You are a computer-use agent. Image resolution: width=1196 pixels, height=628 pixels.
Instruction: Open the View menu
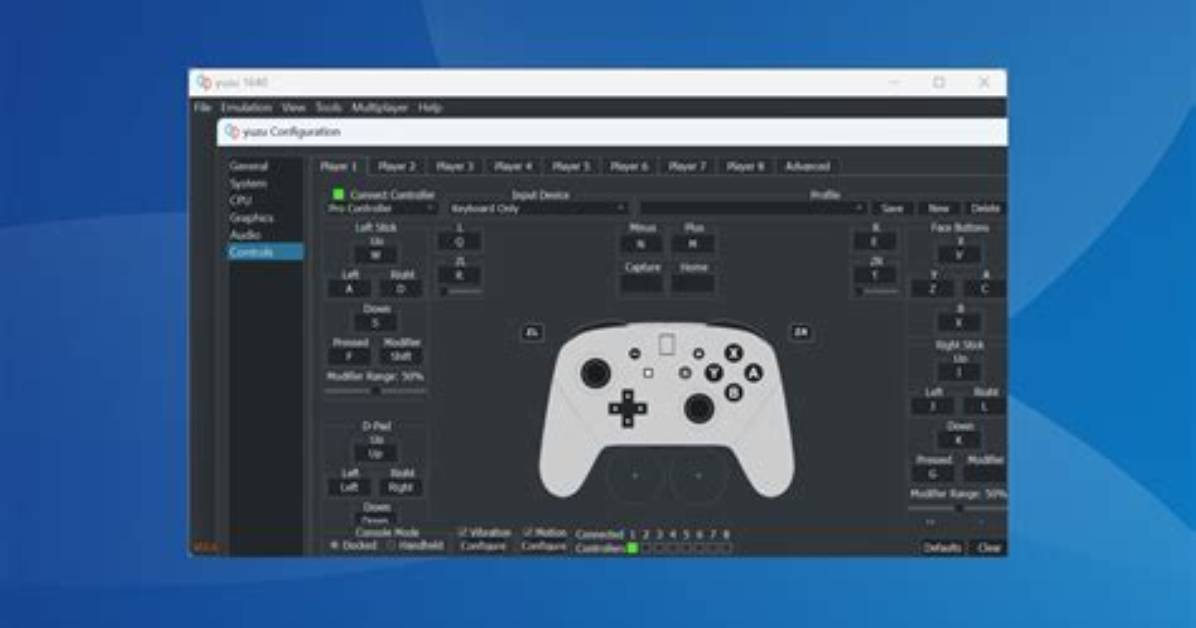293,108
